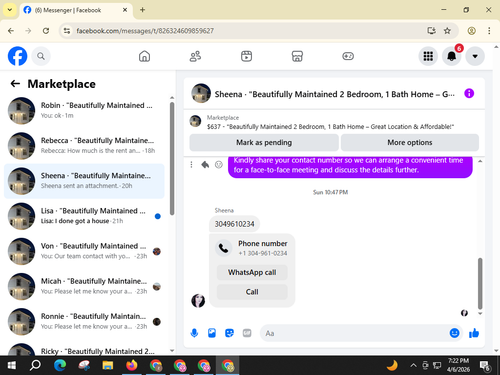
Task: Send a thumbs-up like
Action: click(x=474, y=333)
